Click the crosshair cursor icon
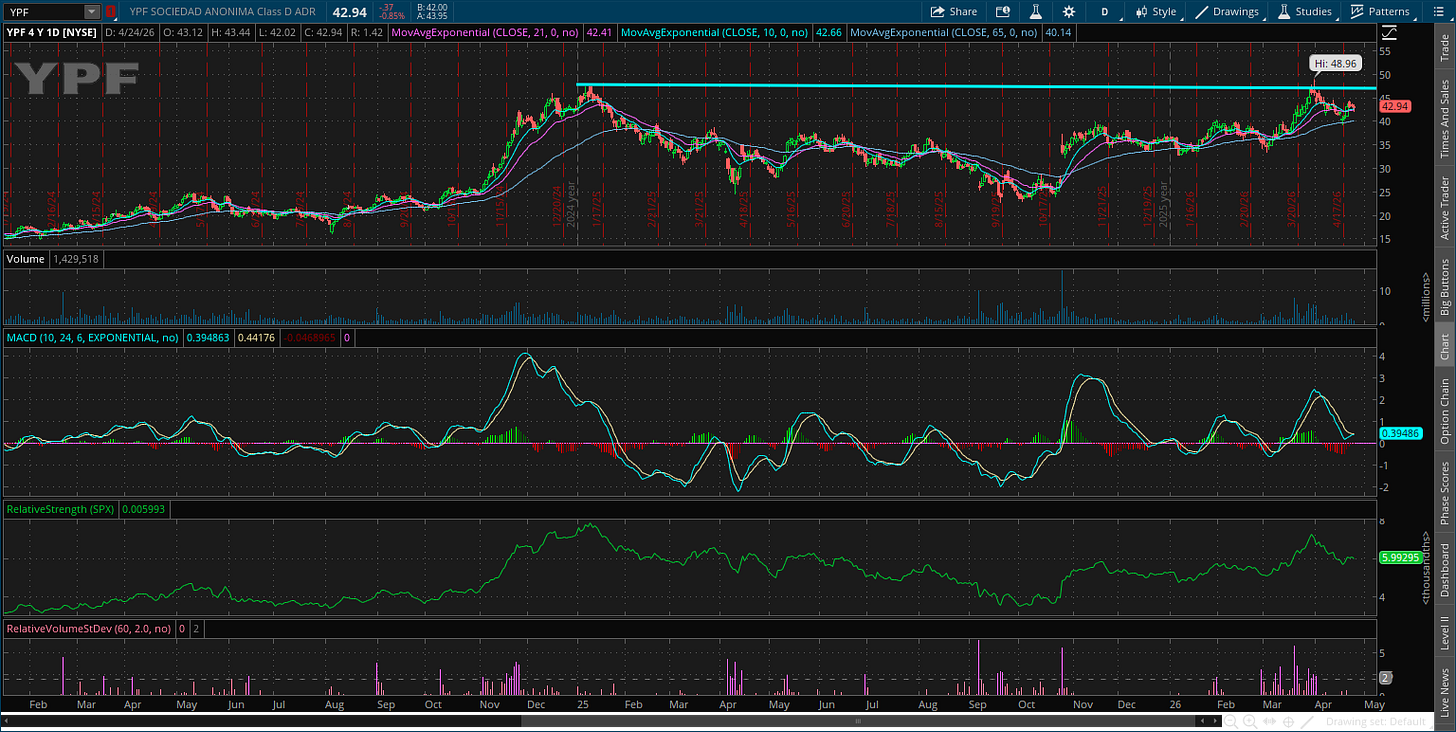Image resolution: width=1456 pixels, height=732 pixels. coord(1288,722)
